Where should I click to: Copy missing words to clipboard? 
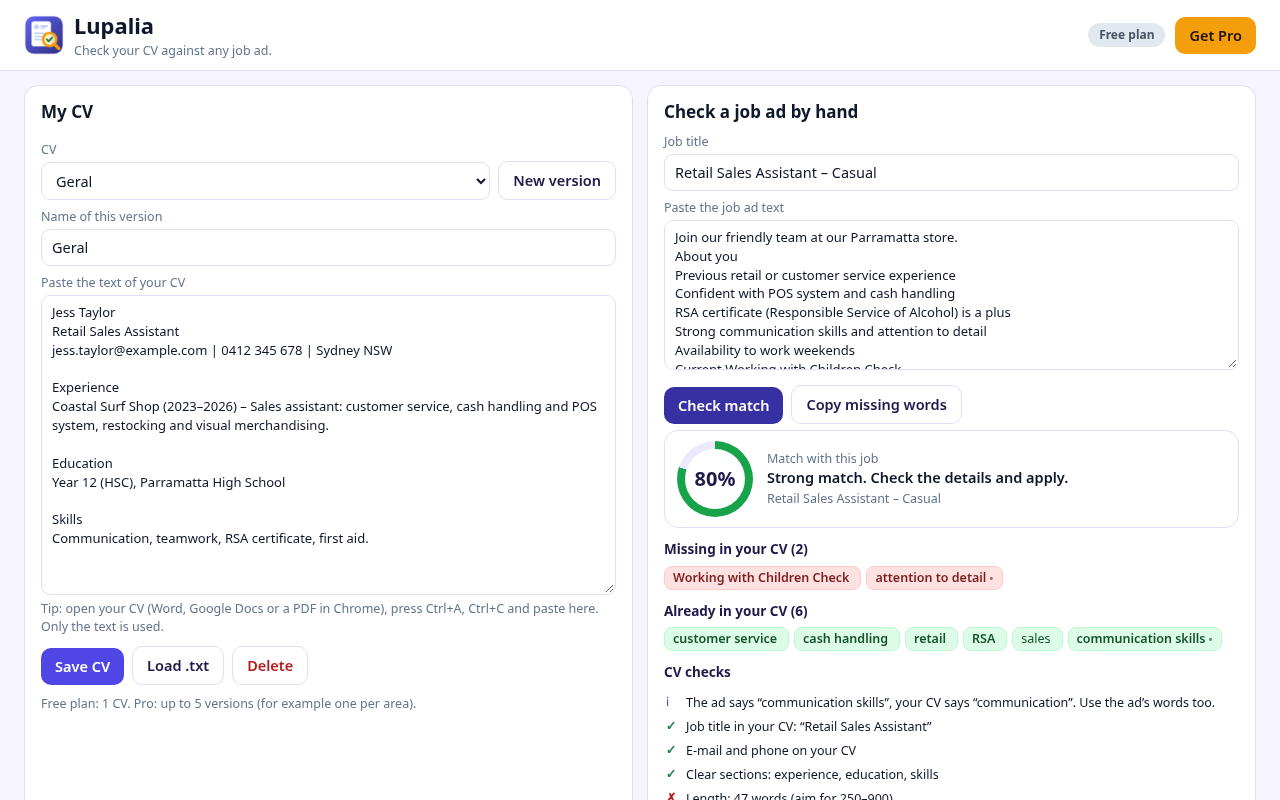[876, 405]
